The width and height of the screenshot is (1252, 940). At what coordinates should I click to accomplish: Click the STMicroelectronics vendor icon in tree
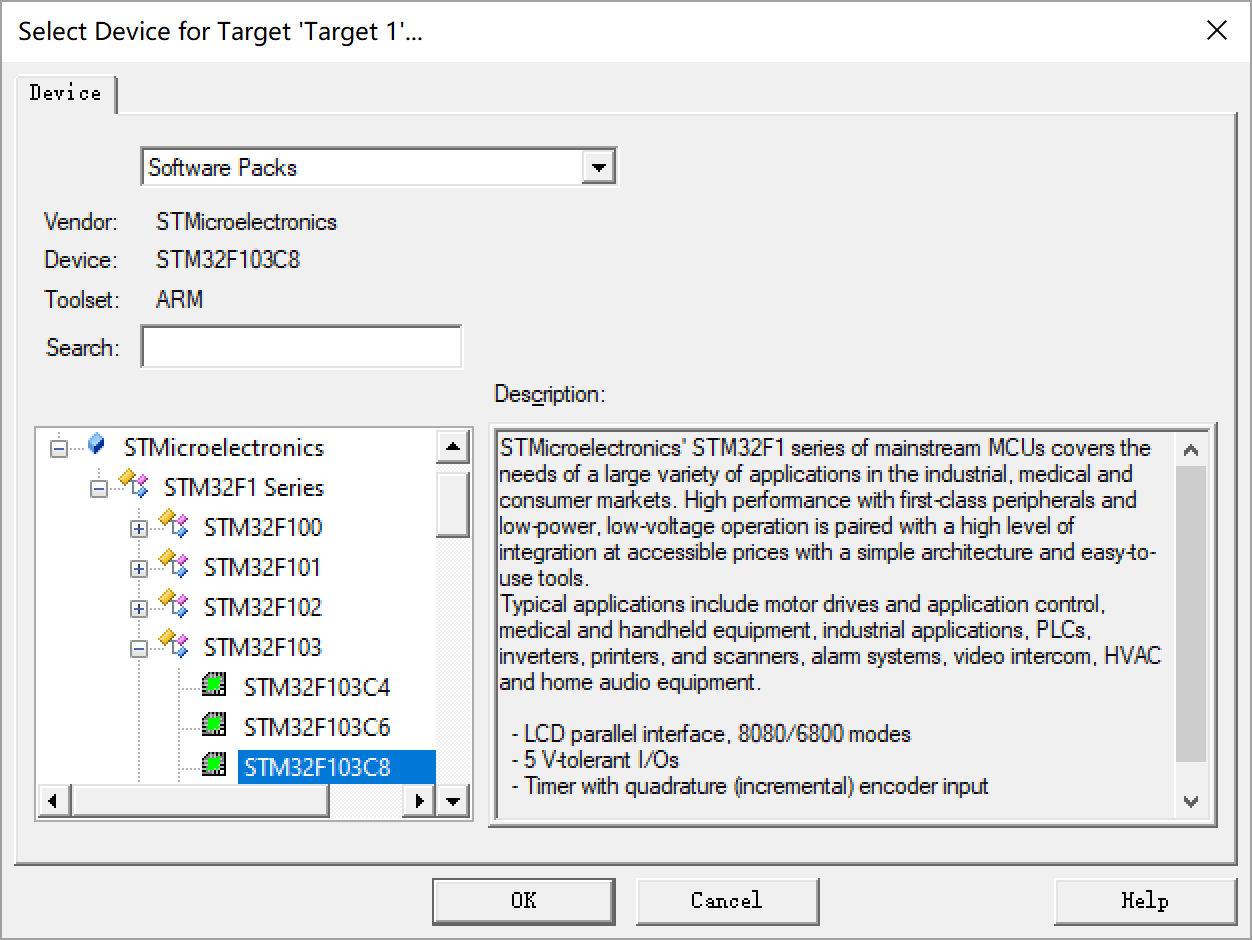(96, 444)
